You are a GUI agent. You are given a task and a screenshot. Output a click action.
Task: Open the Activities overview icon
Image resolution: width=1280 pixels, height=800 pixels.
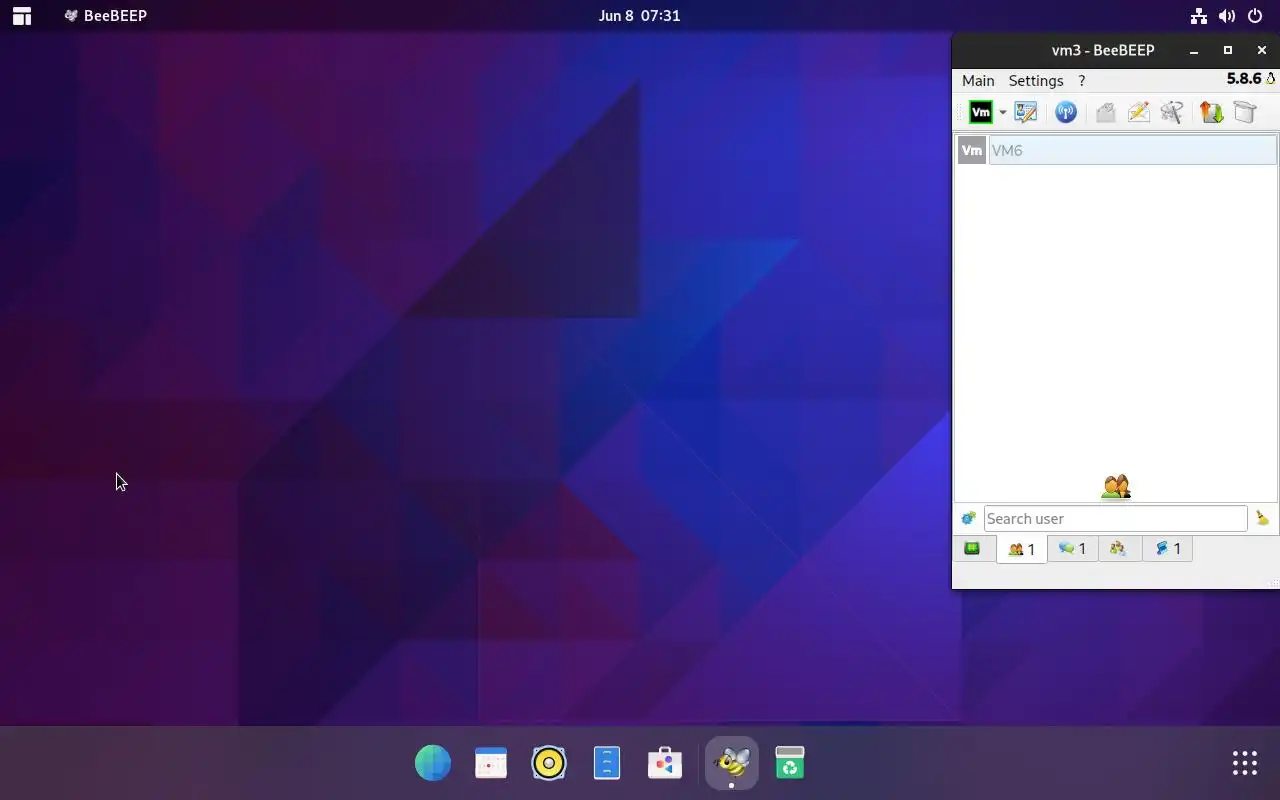tap(21, 16)
